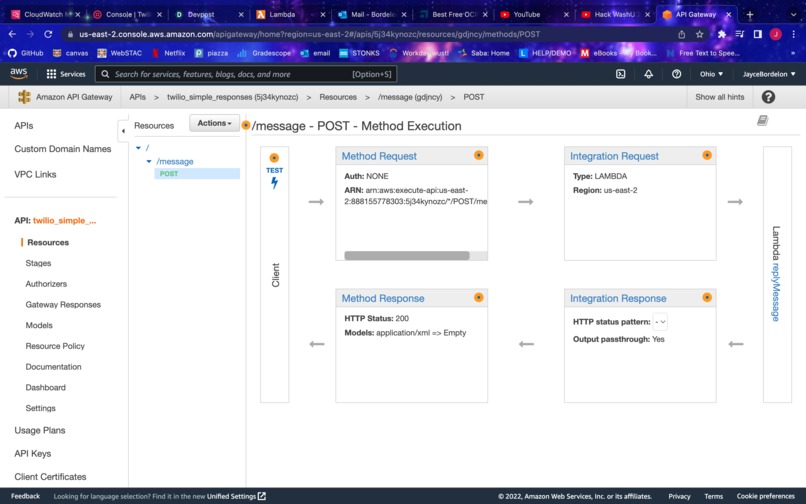This screenshot has width=806, height=504.
Task: Select the POST method in resource tree
Action: pyautogui.click(x=197, y=174)
